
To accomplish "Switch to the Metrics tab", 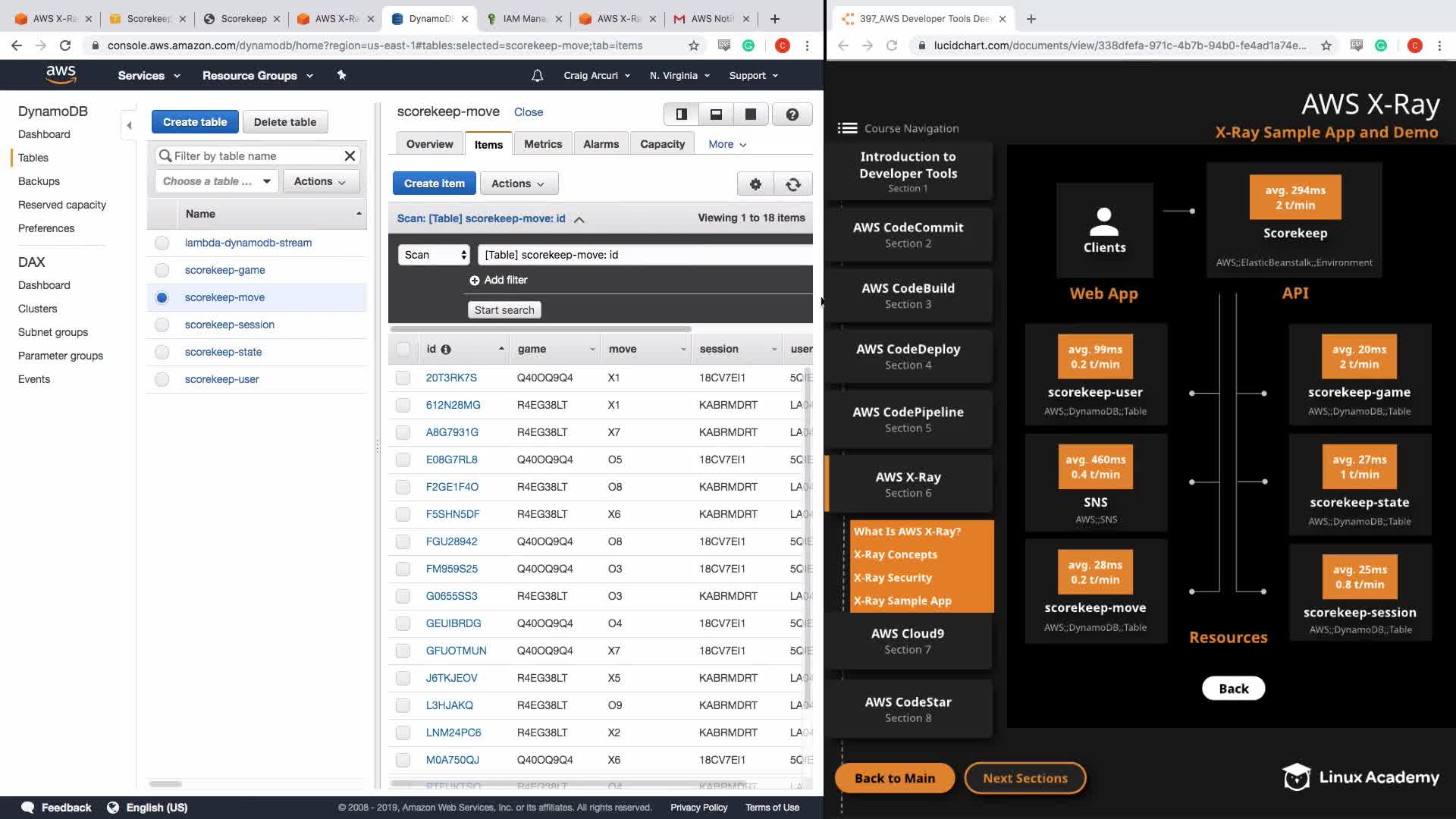I will (543, 144).
